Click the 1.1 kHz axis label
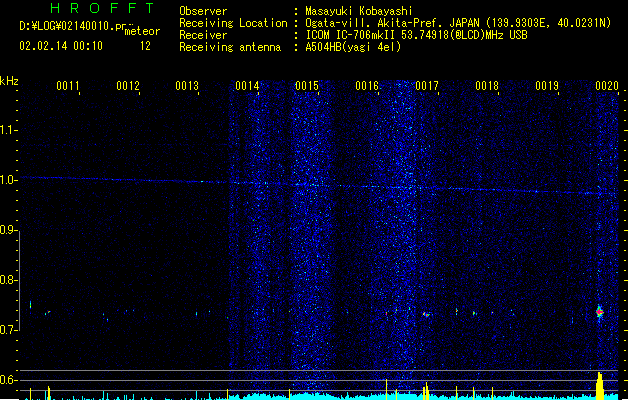The height and width of the screenshot is (400, 629). coord(8,130)
